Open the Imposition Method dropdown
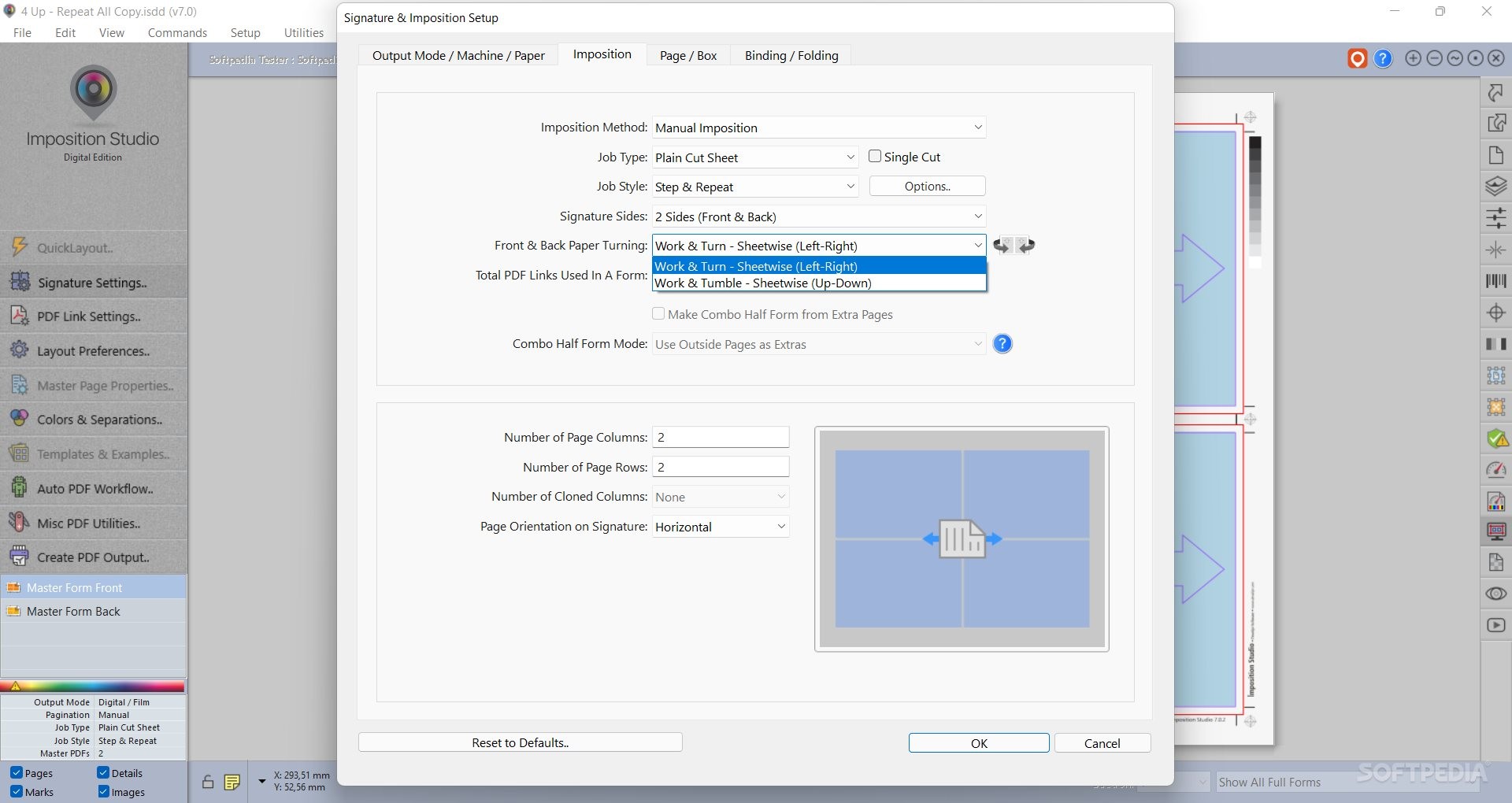This screenshot has width=1512, height=803. pyautogui.click(x=819, y=128)
